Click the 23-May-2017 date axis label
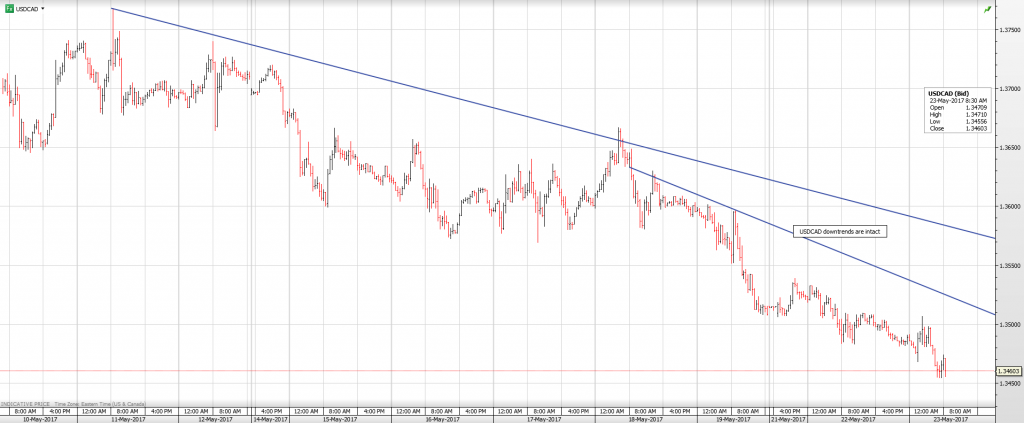The width and height of the screenshot is (1024, 423). (948, 418)
